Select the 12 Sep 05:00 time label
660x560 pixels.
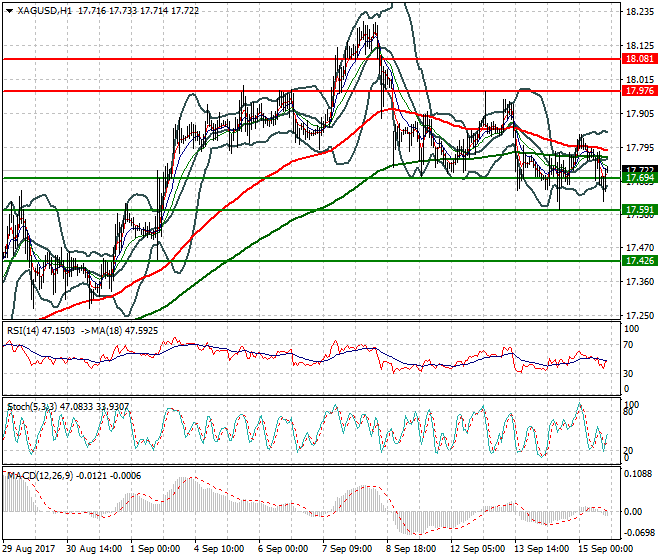coord(478,549)
